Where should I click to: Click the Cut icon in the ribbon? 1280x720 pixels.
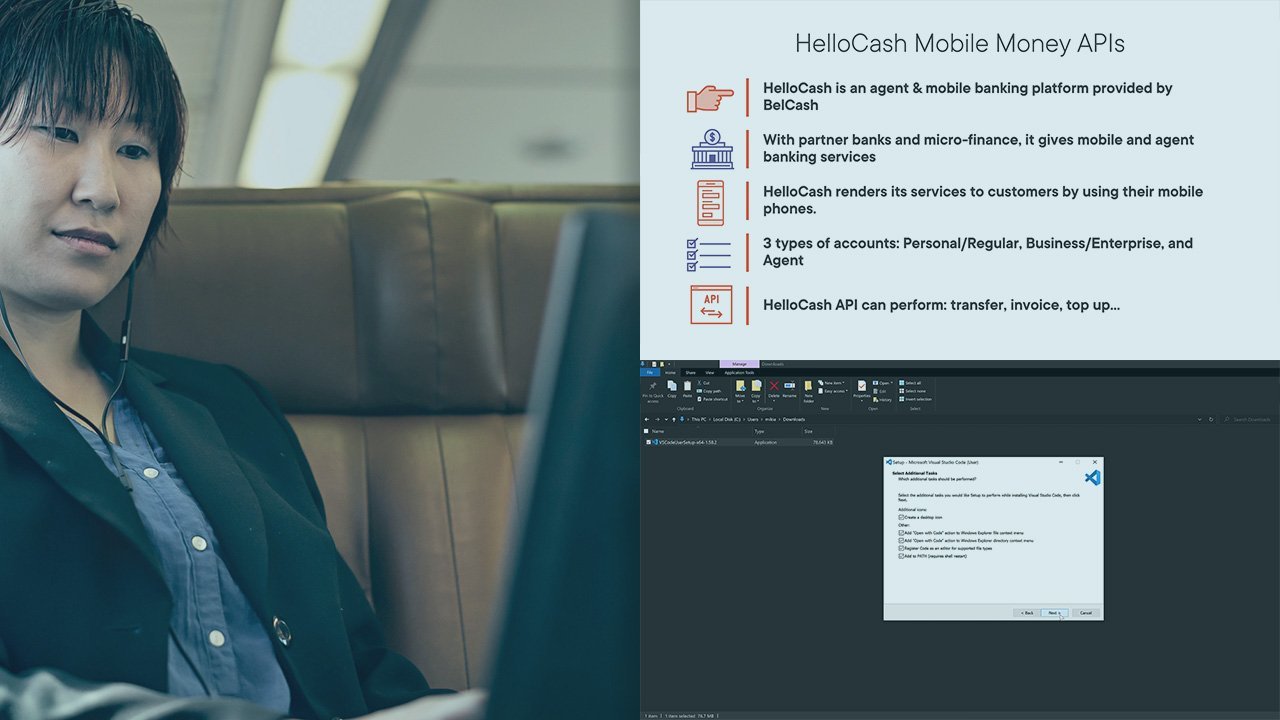point(703,382)
